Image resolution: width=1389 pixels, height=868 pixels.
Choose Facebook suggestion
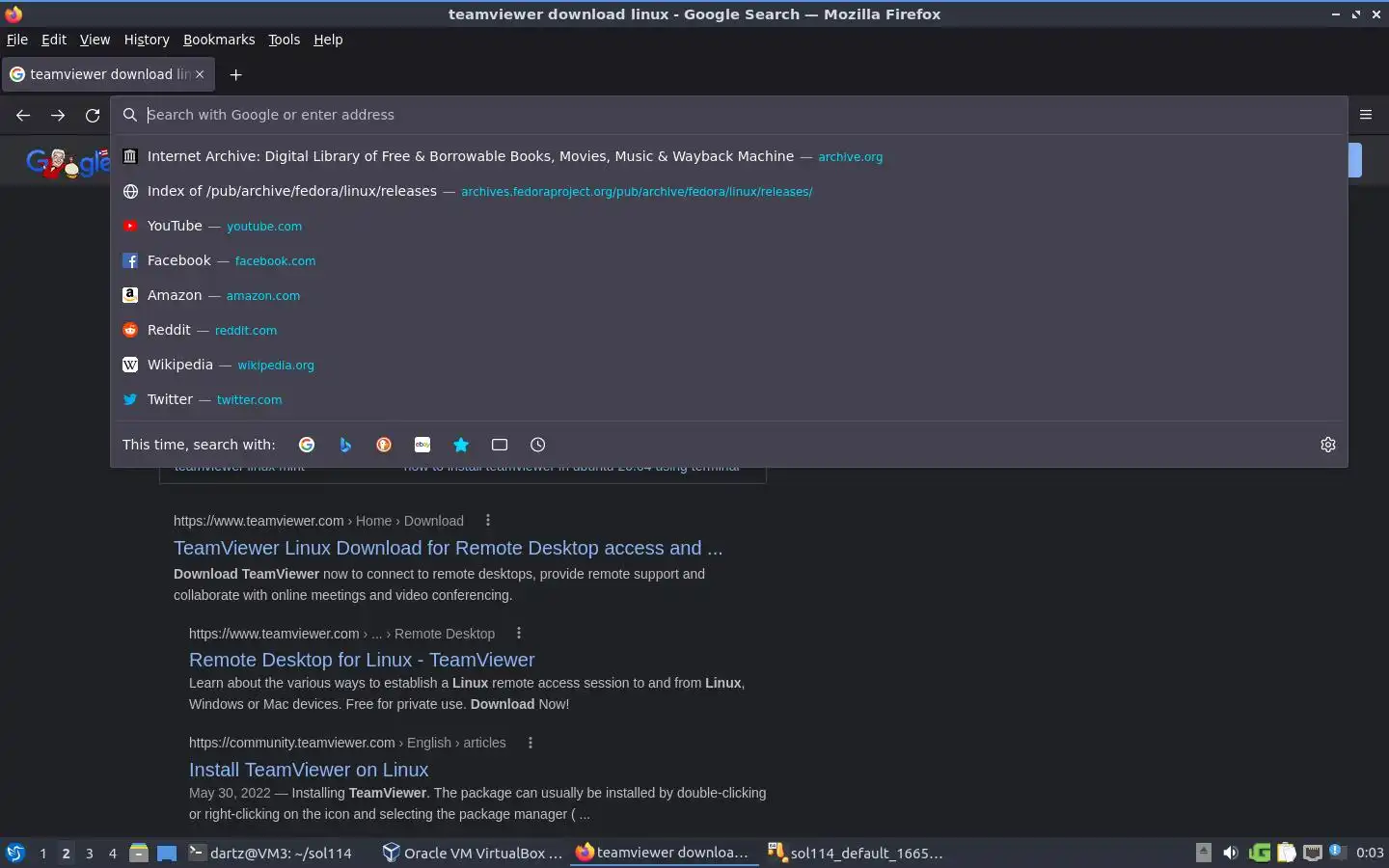point(729,260)
